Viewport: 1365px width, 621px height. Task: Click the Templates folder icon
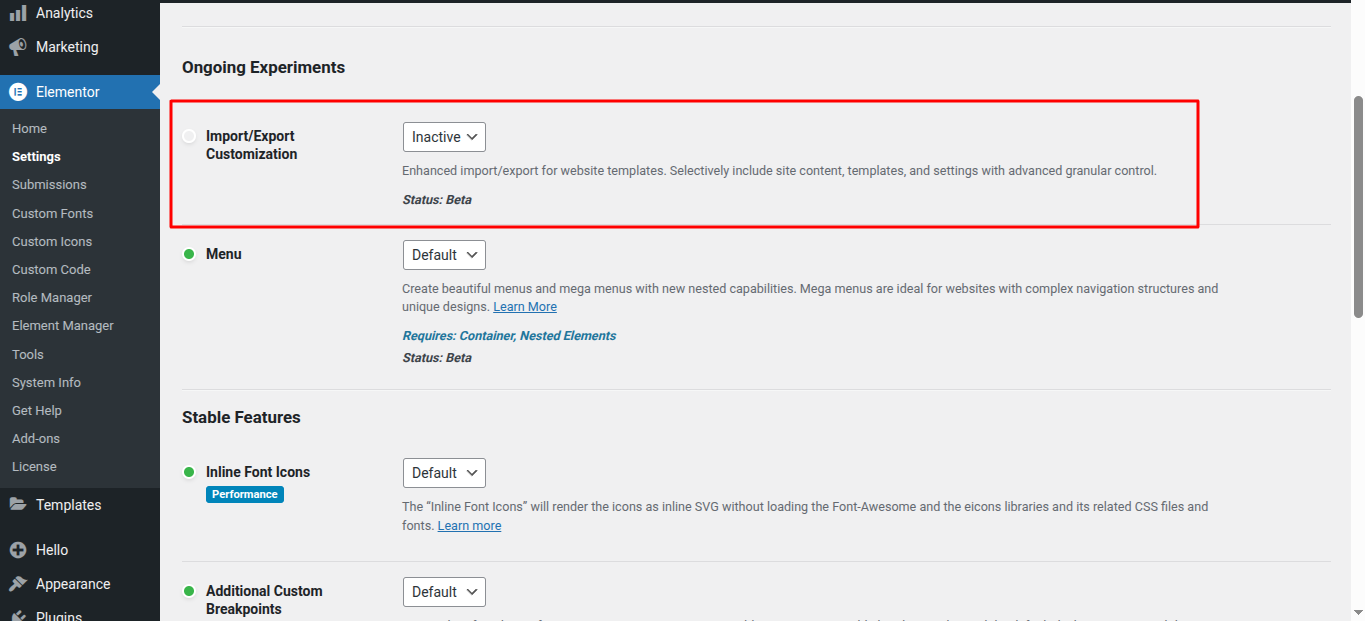pyautogui.click(x=18, y=505)
